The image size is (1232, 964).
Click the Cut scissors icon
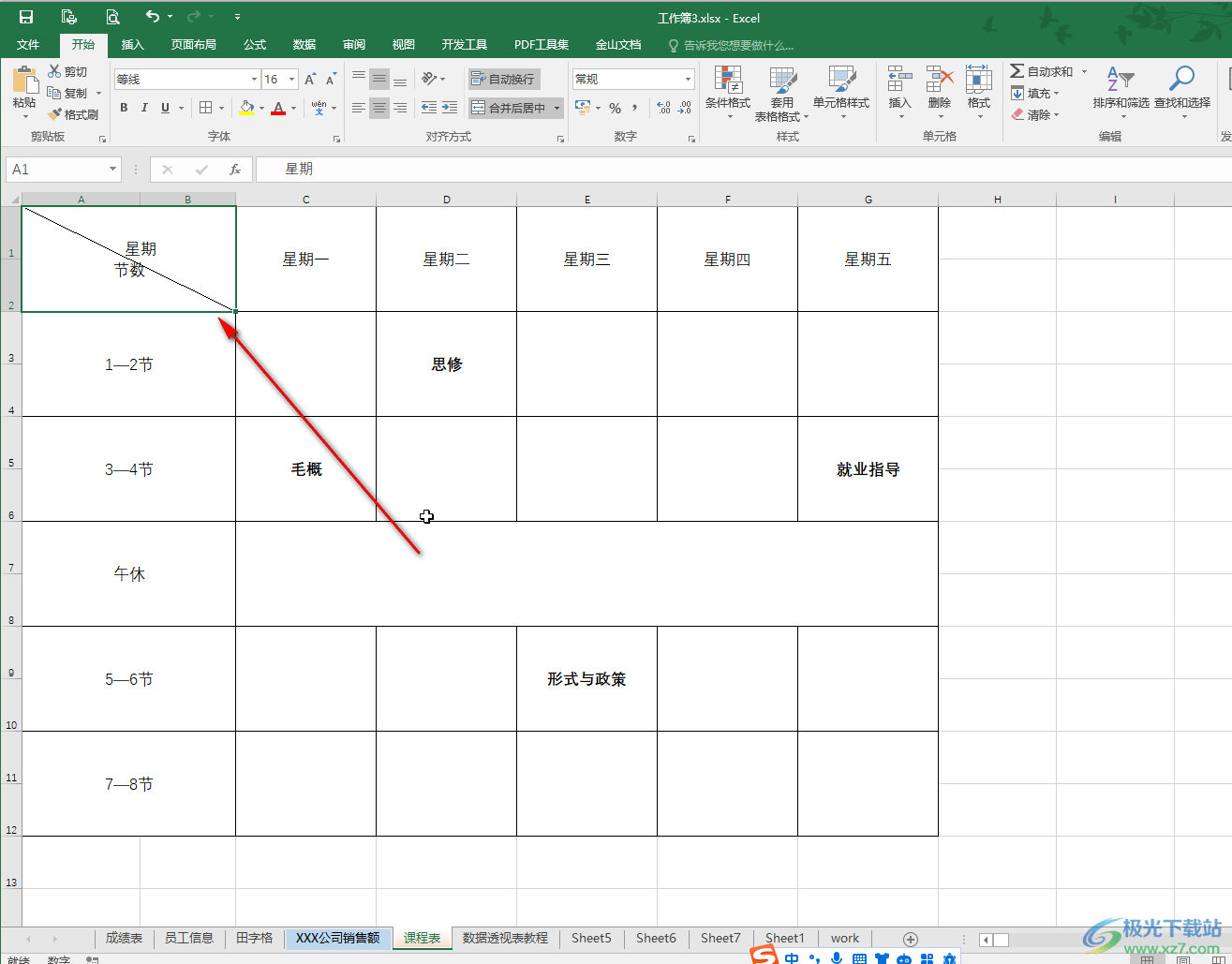[x=54, y=71]
